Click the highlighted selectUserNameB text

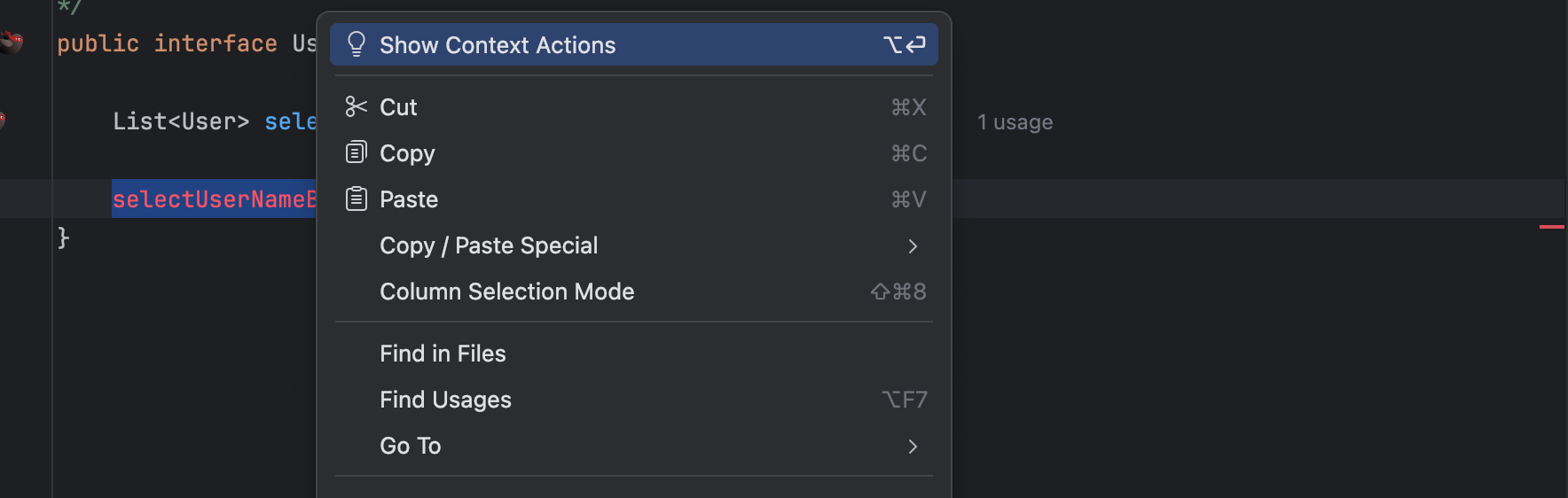coord(214,199)
